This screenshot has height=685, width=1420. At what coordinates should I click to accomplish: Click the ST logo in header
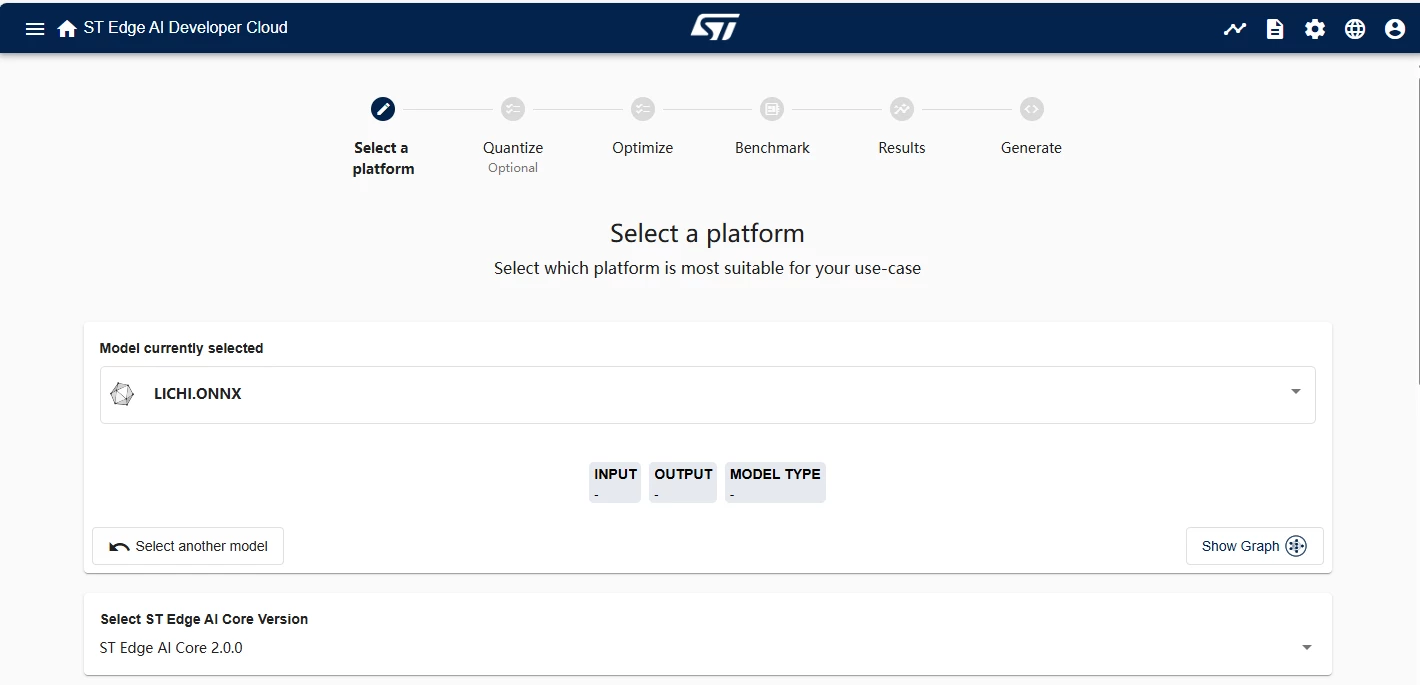click(x=714, y=27)
